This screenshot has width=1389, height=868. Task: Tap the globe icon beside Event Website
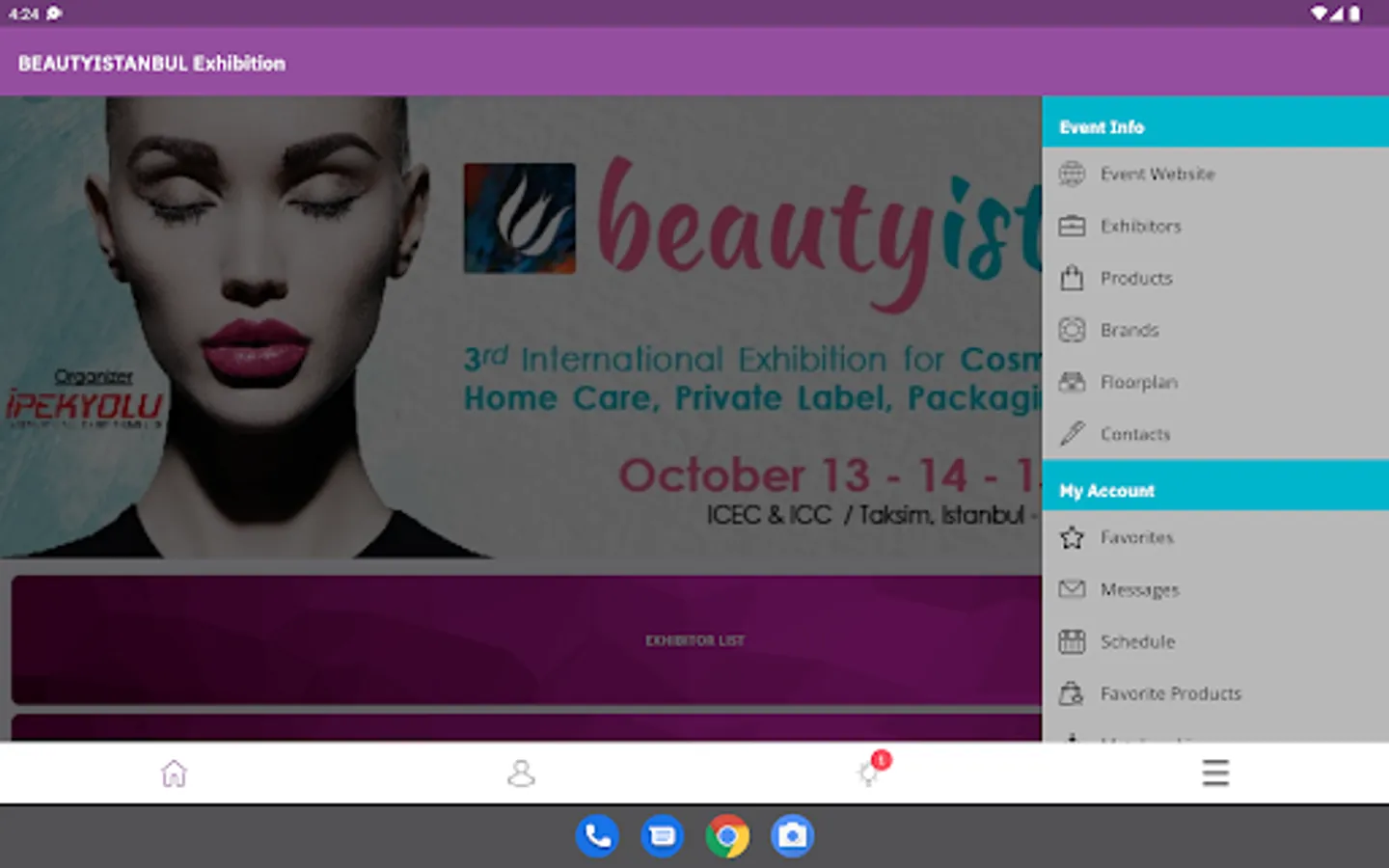(x=1072, y=174)
